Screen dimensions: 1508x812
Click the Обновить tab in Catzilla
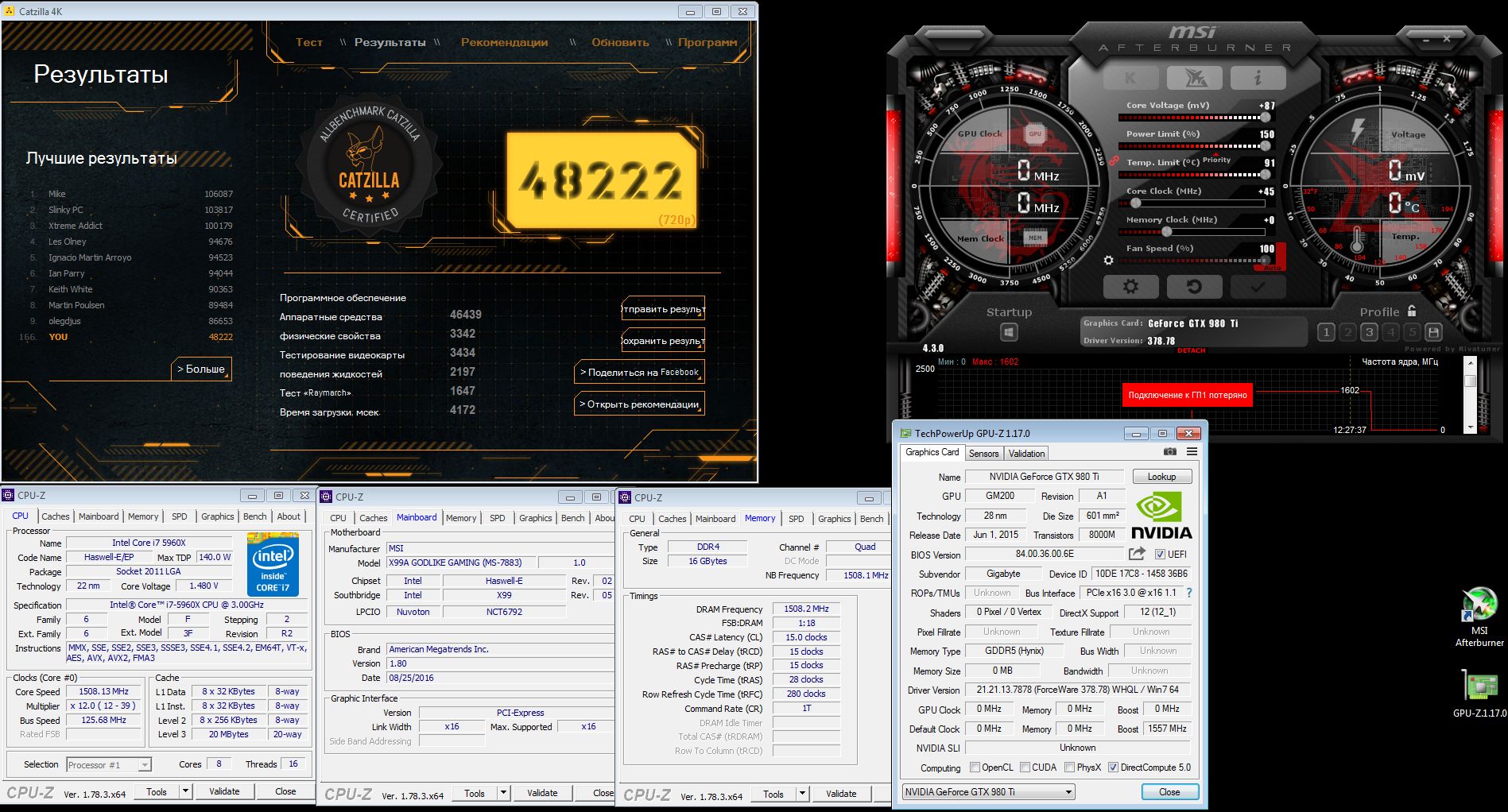620,42
